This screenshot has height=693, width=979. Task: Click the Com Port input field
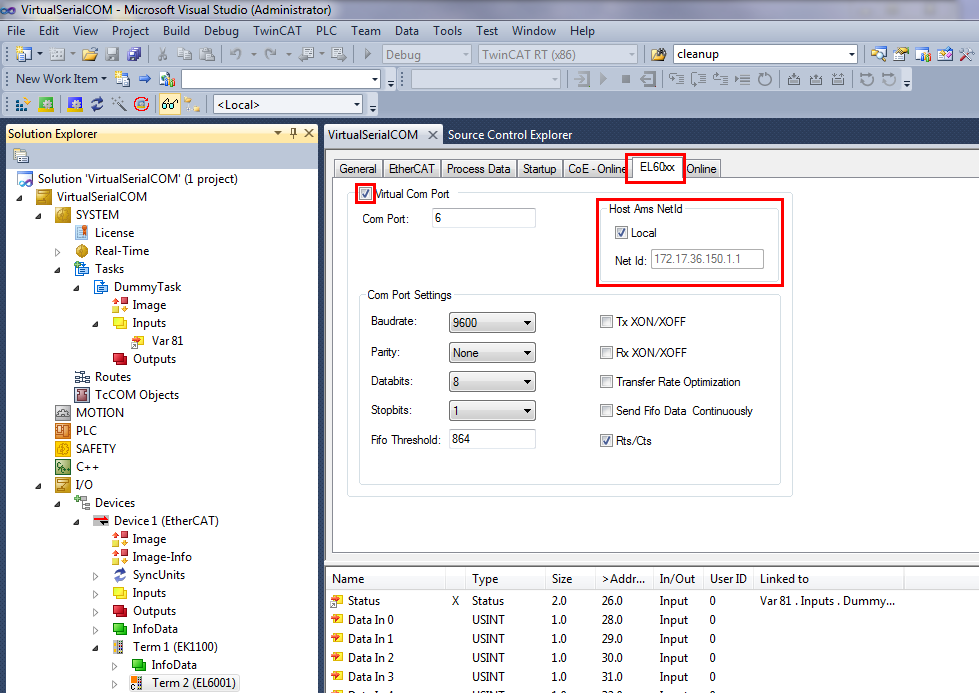click(483, 218)
